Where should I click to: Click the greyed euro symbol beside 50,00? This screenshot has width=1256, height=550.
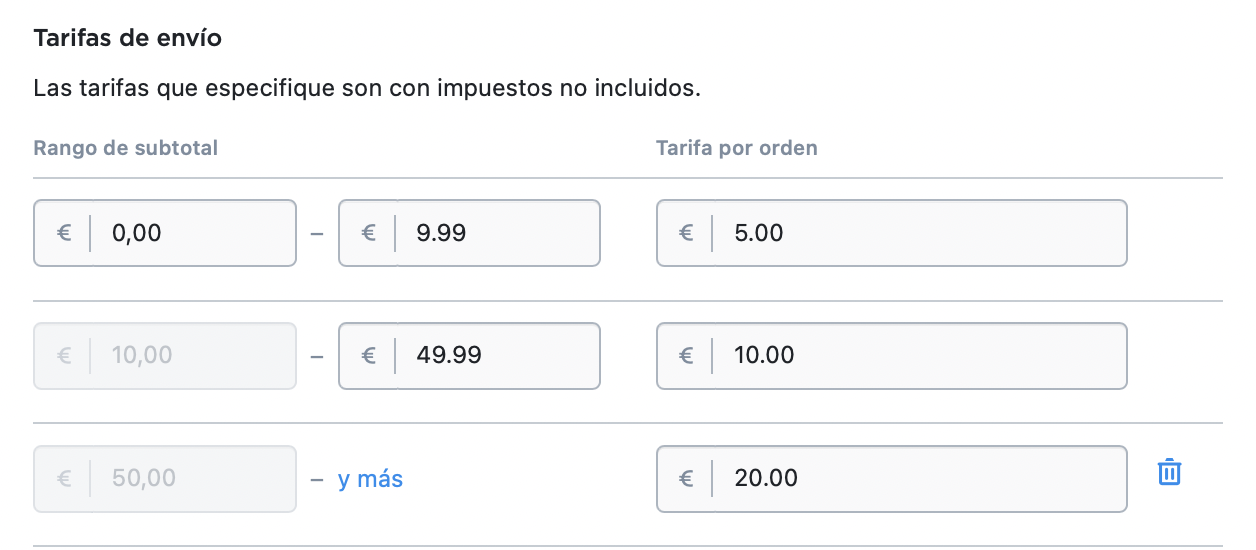(x=64, y=478)
